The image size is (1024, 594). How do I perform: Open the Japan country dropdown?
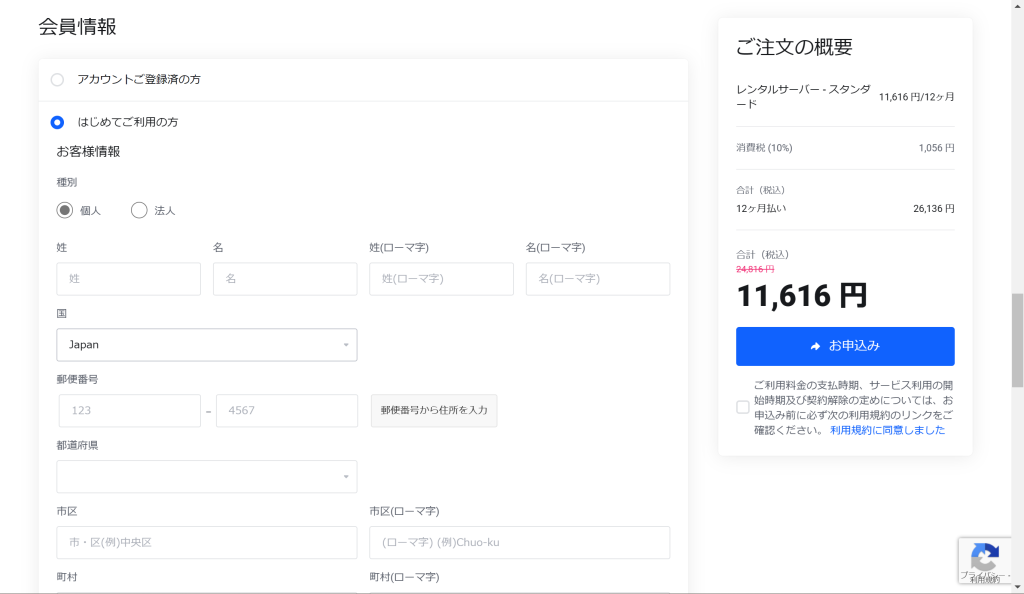tap(207, 345)
